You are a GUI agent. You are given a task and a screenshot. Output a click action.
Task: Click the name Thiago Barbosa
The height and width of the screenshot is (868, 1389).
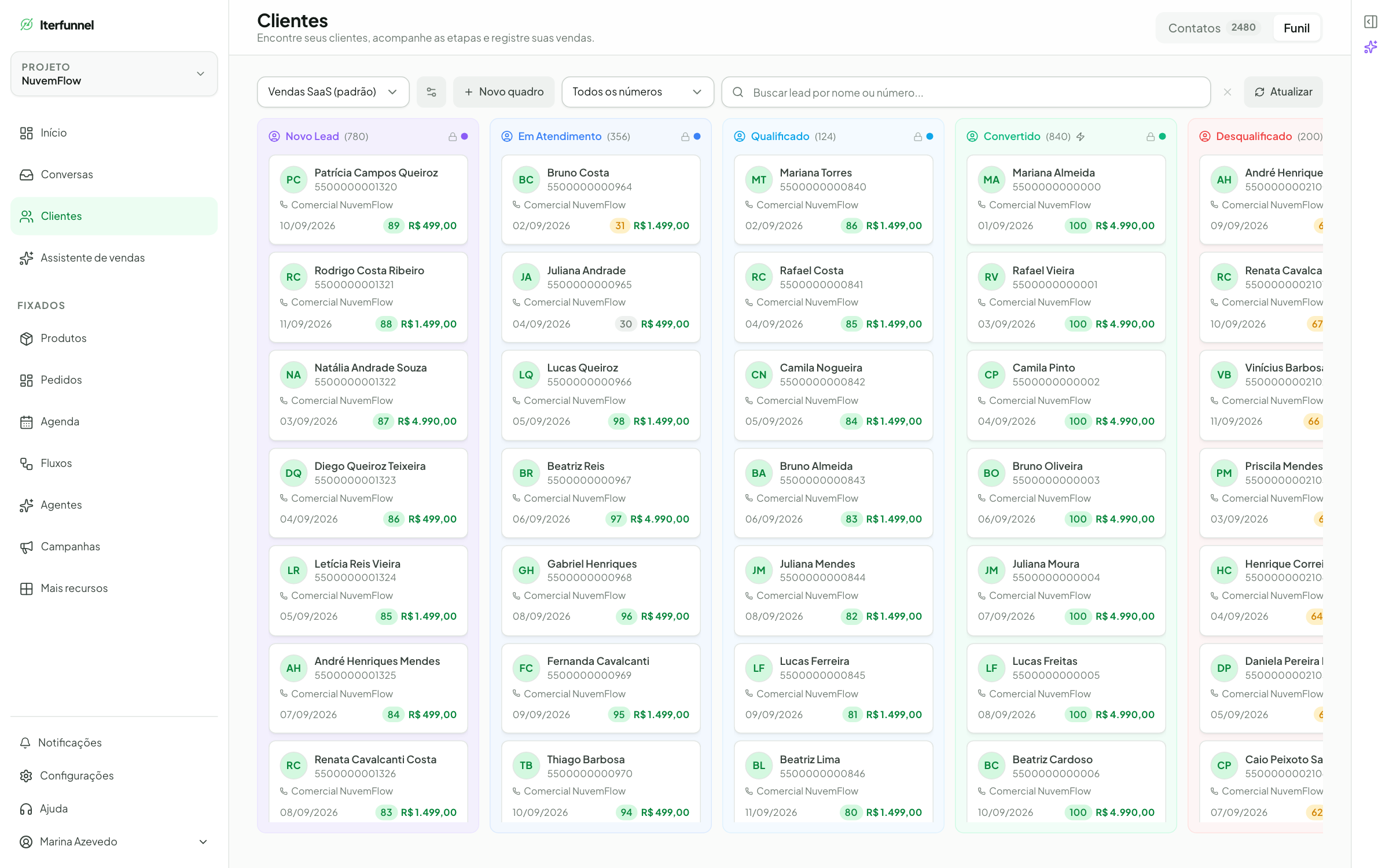(x=586, y=760)
